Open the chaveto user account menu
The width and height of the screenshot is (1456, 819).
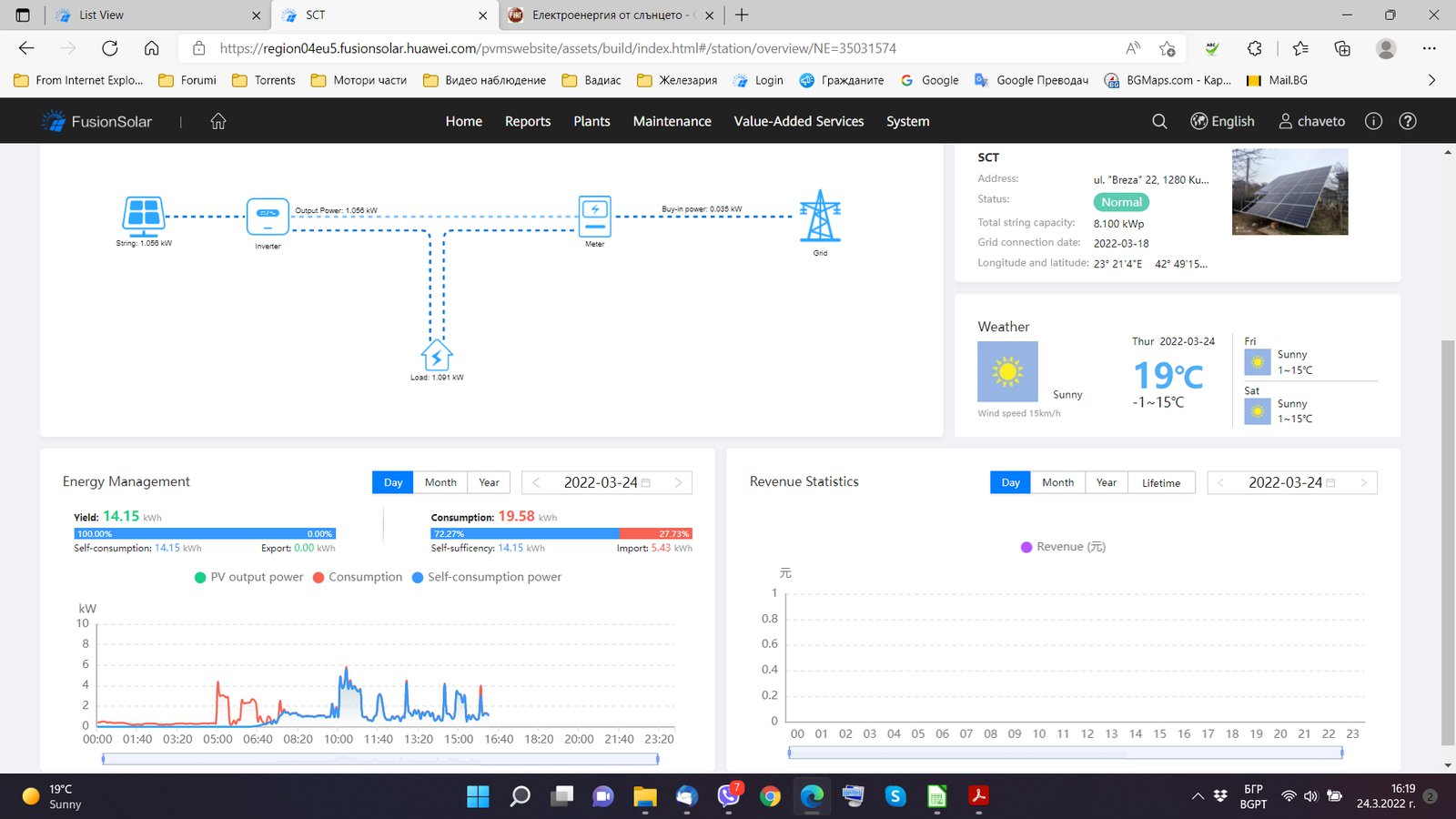coord(1311,121)
